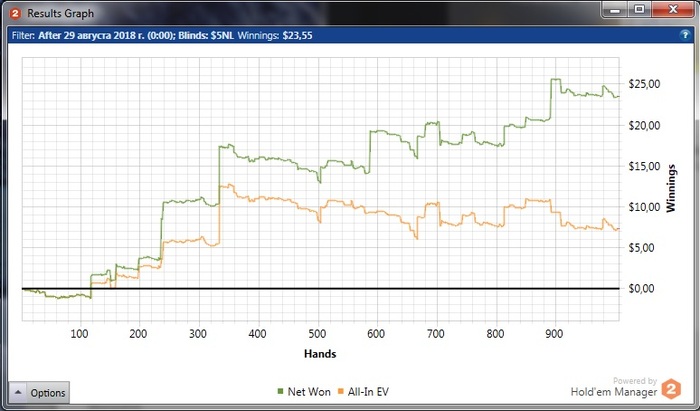
Task: Click the Hands axis title
Action: tap(320, 354)
